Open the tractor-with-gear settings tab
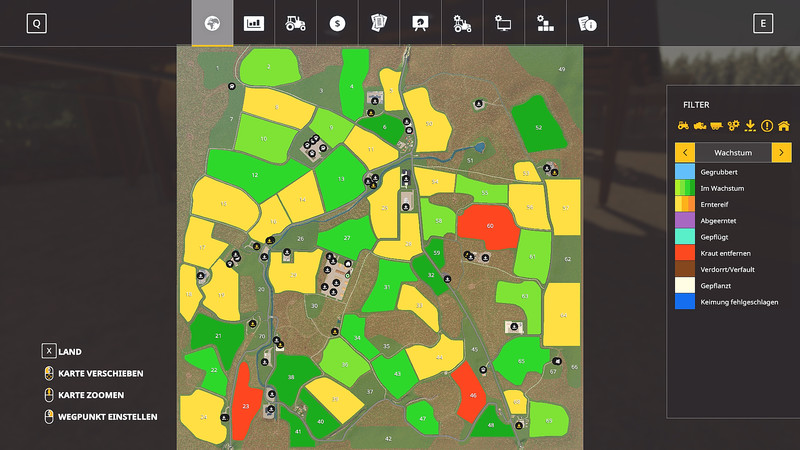 coord(462,23)
